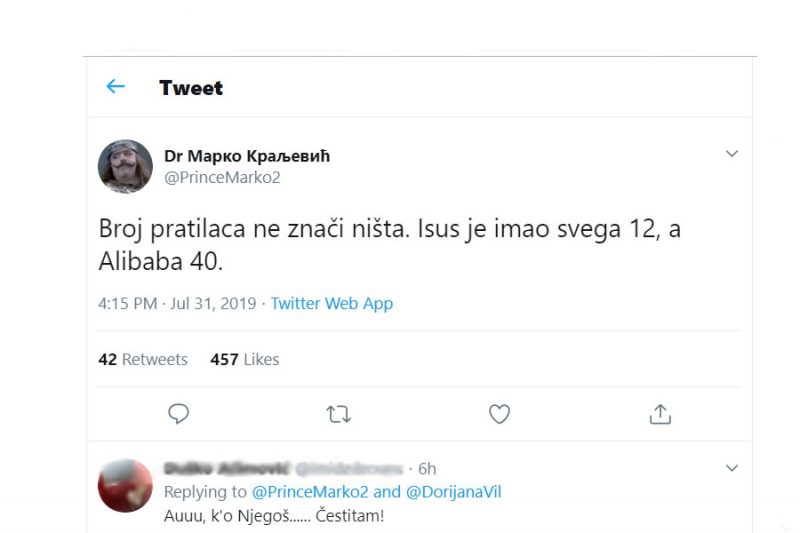View the 42 Retweets list
The image size is (800, 533).
[143, 359]
